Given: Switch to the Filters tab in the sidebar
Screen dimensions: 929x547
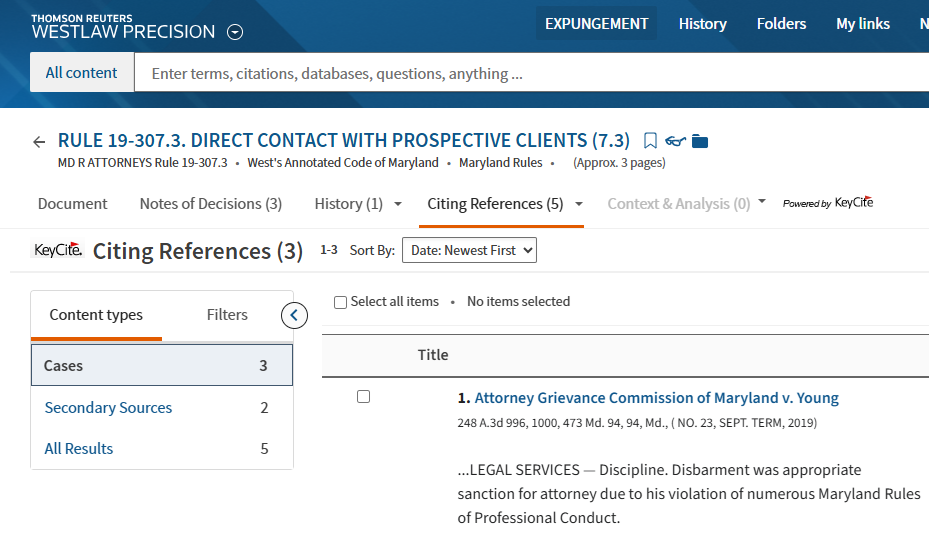Looking at the screenshot, I should (227, 315).
